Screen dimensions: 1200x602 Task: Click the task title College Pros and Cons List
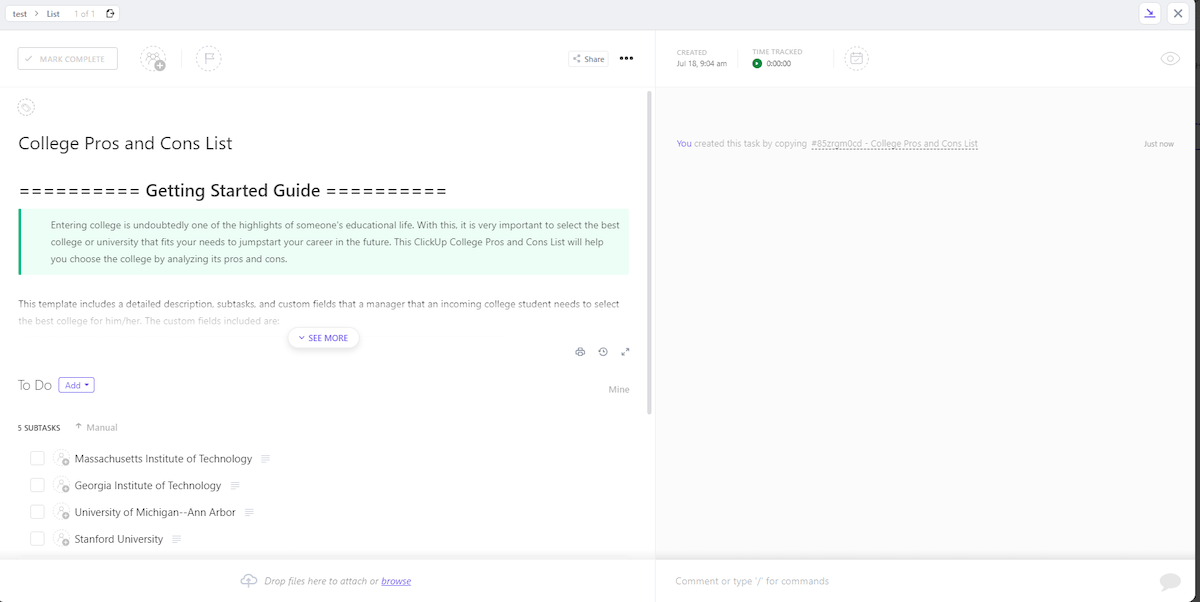pos(125,143)
